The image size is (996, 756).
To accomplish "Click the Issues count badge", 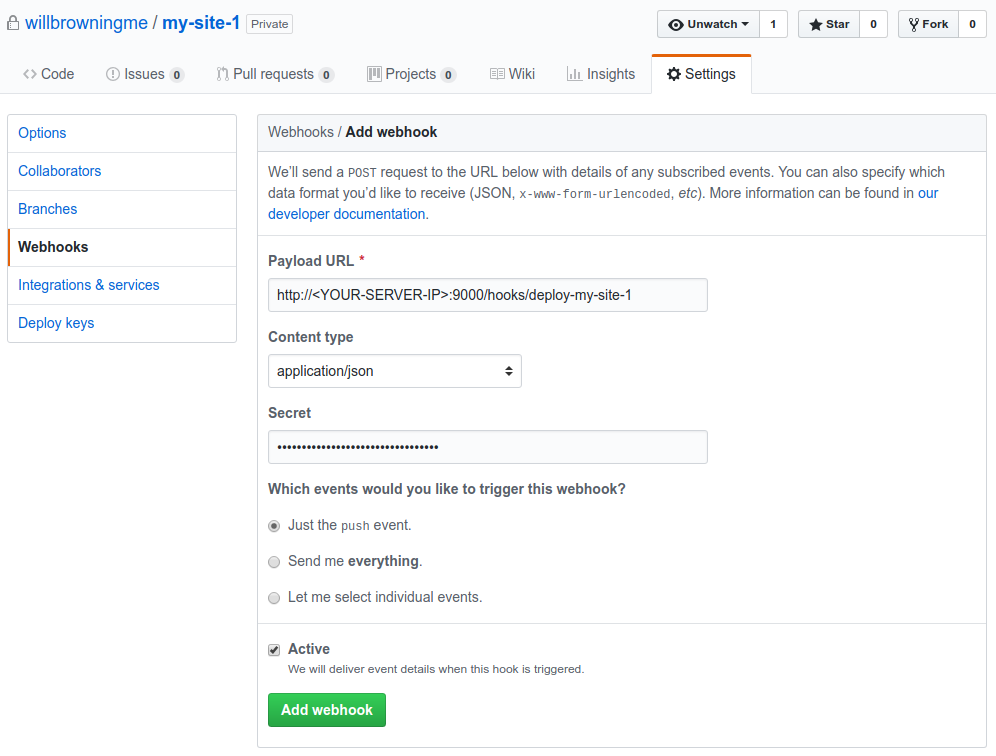I will pos(177,75).
